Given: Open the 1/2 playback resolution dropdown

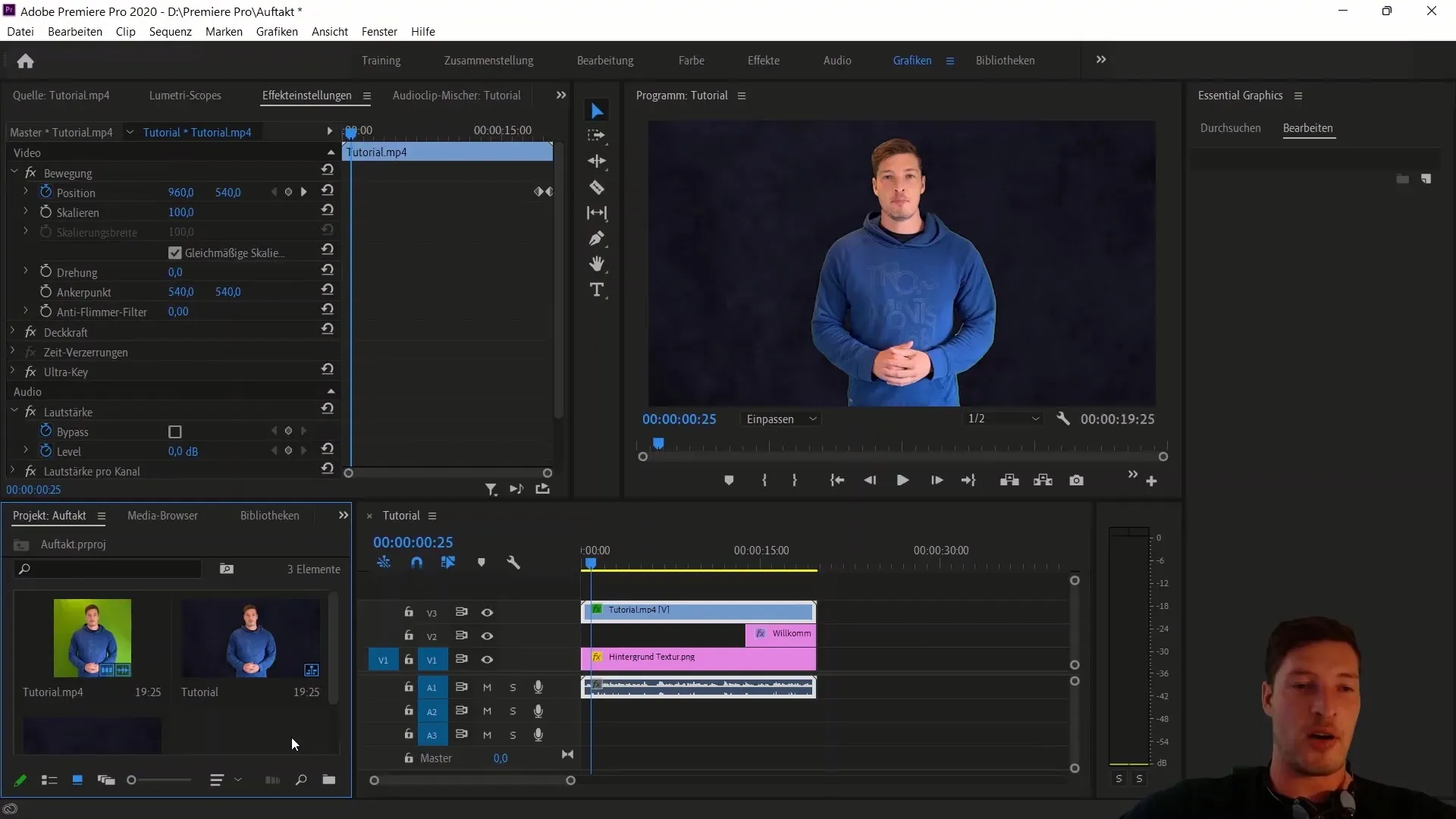Looking at the screenshot, I should click(1003, 419).
